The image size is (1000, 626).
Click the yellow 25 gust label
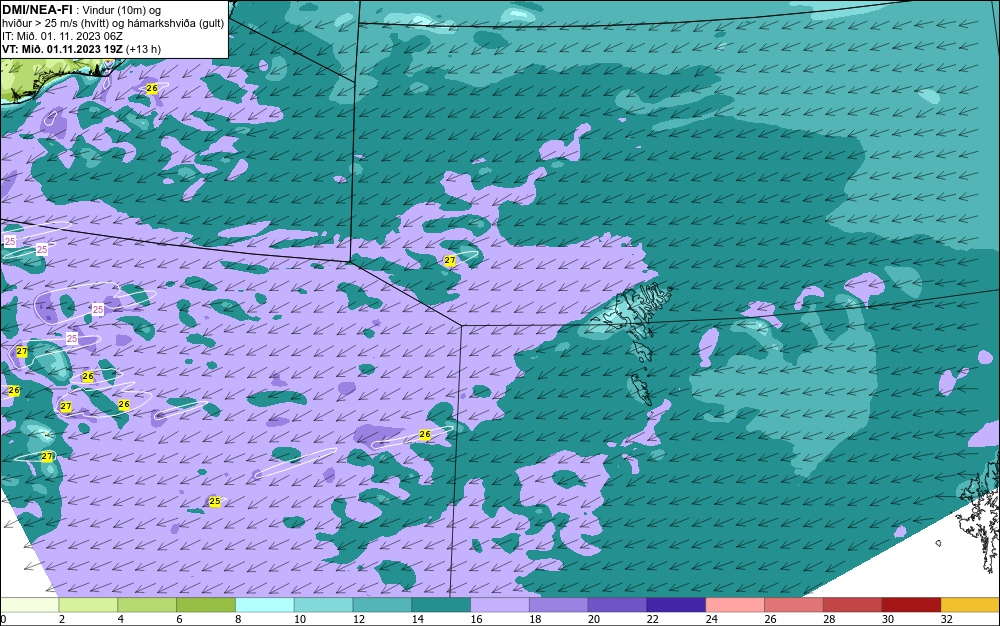(x=215, y=501)
